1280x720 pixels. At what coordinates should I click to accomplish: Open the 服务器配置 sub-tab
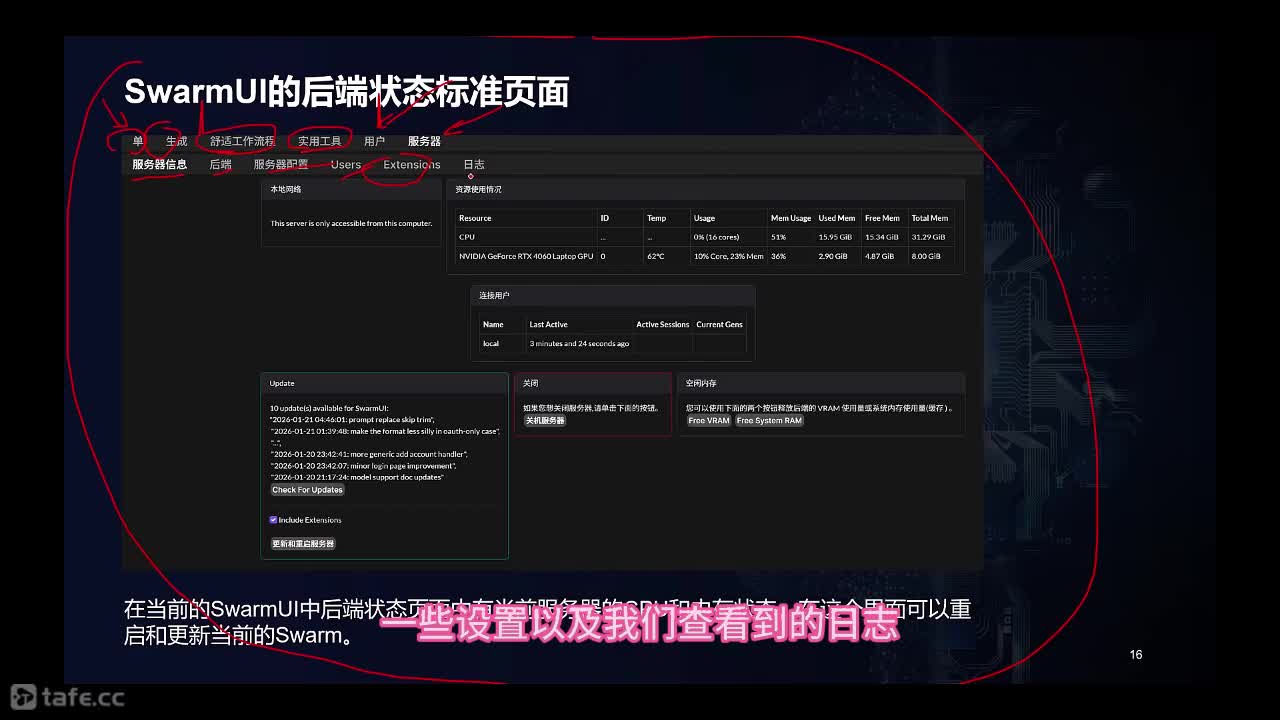(281, 164)
